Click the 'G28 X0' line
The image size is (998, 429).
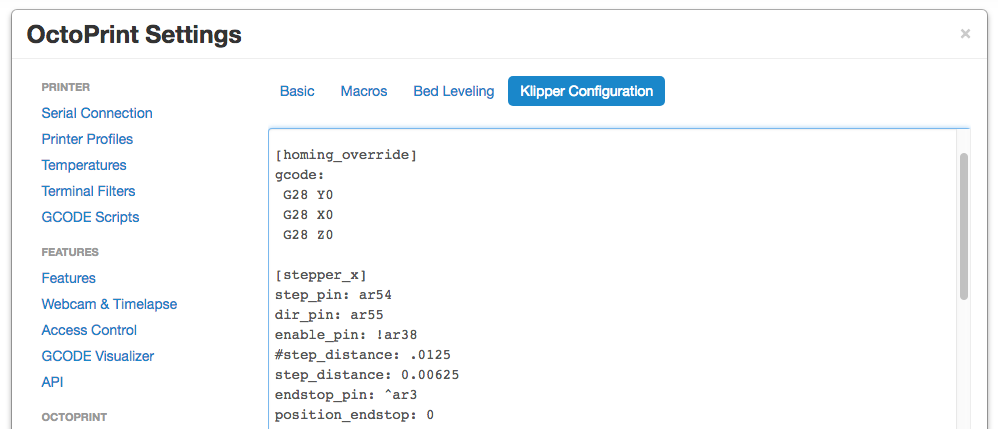point(308,214)
